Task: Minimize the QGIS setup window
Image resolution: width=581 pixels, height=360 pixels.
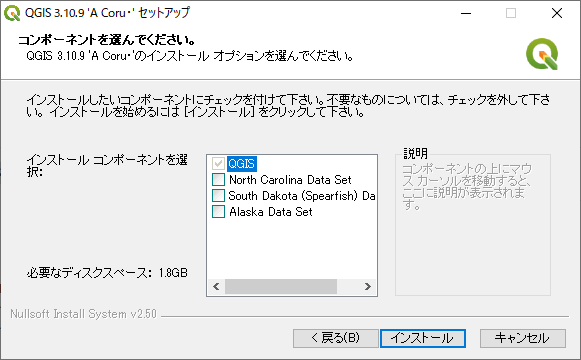Action: pos(466,13)
